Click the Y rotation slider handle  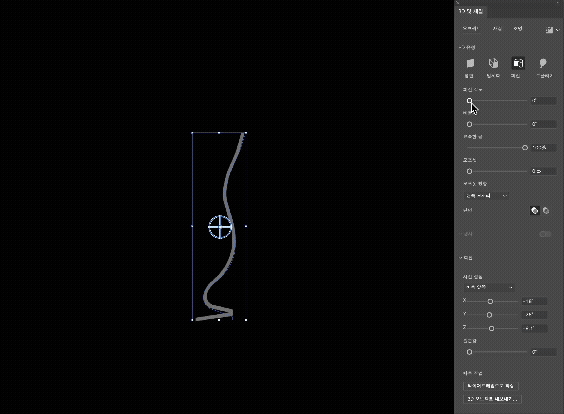coord(489,315)
